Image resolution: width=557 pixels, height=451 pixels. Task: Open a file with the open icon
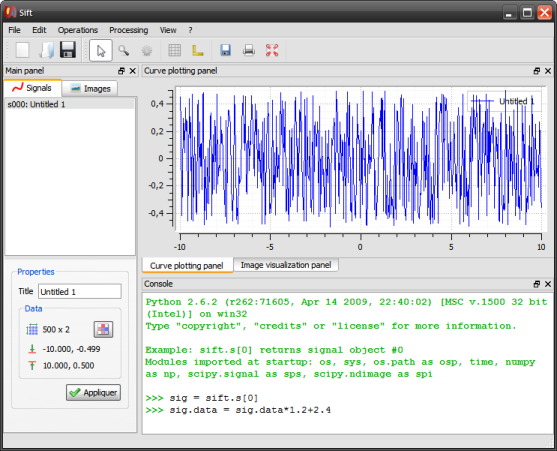[x=46, y=50]
